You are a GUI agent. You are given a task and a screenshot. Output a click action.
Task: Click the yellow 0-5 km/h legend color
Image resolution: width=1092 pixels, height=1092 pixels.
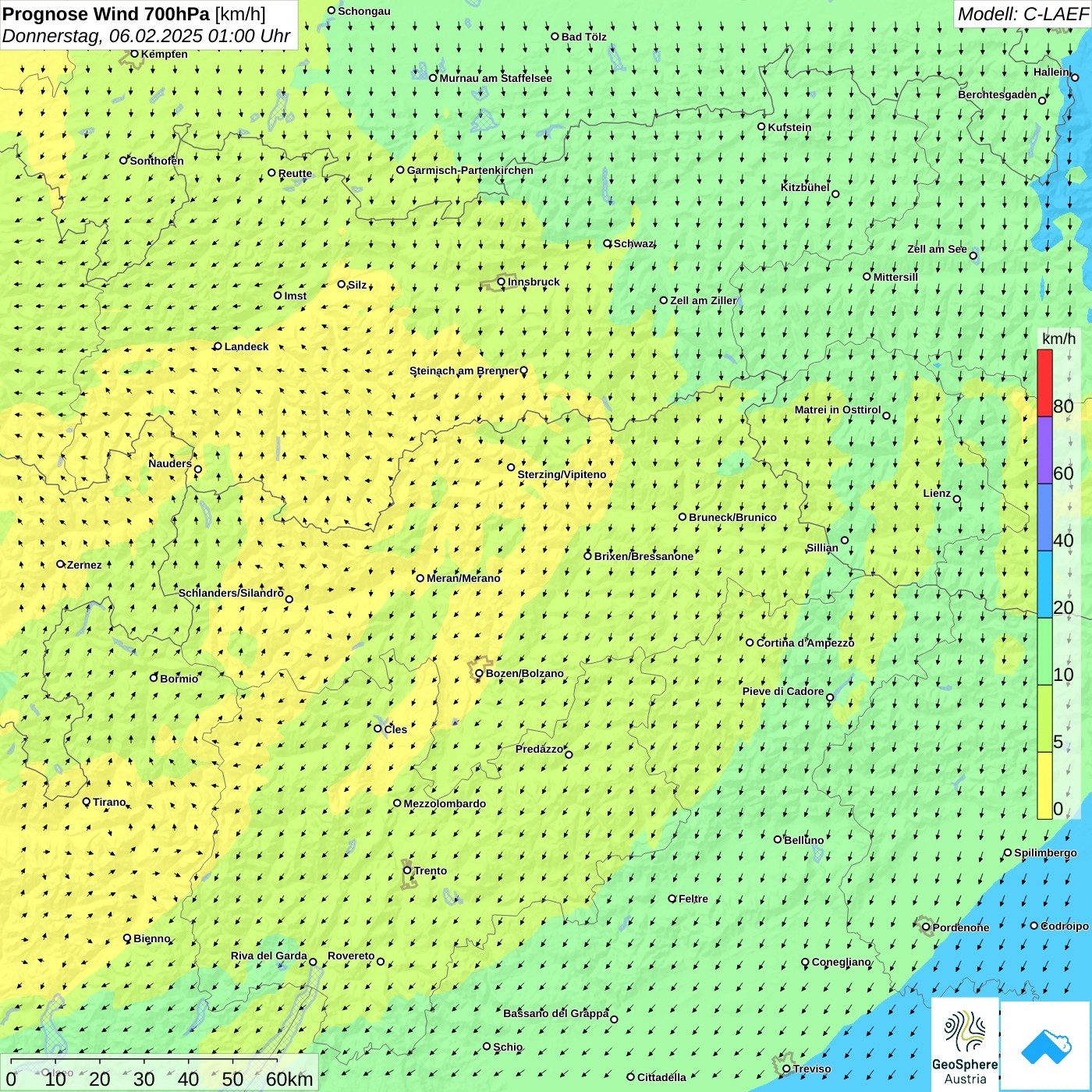tap(1044, 785)
